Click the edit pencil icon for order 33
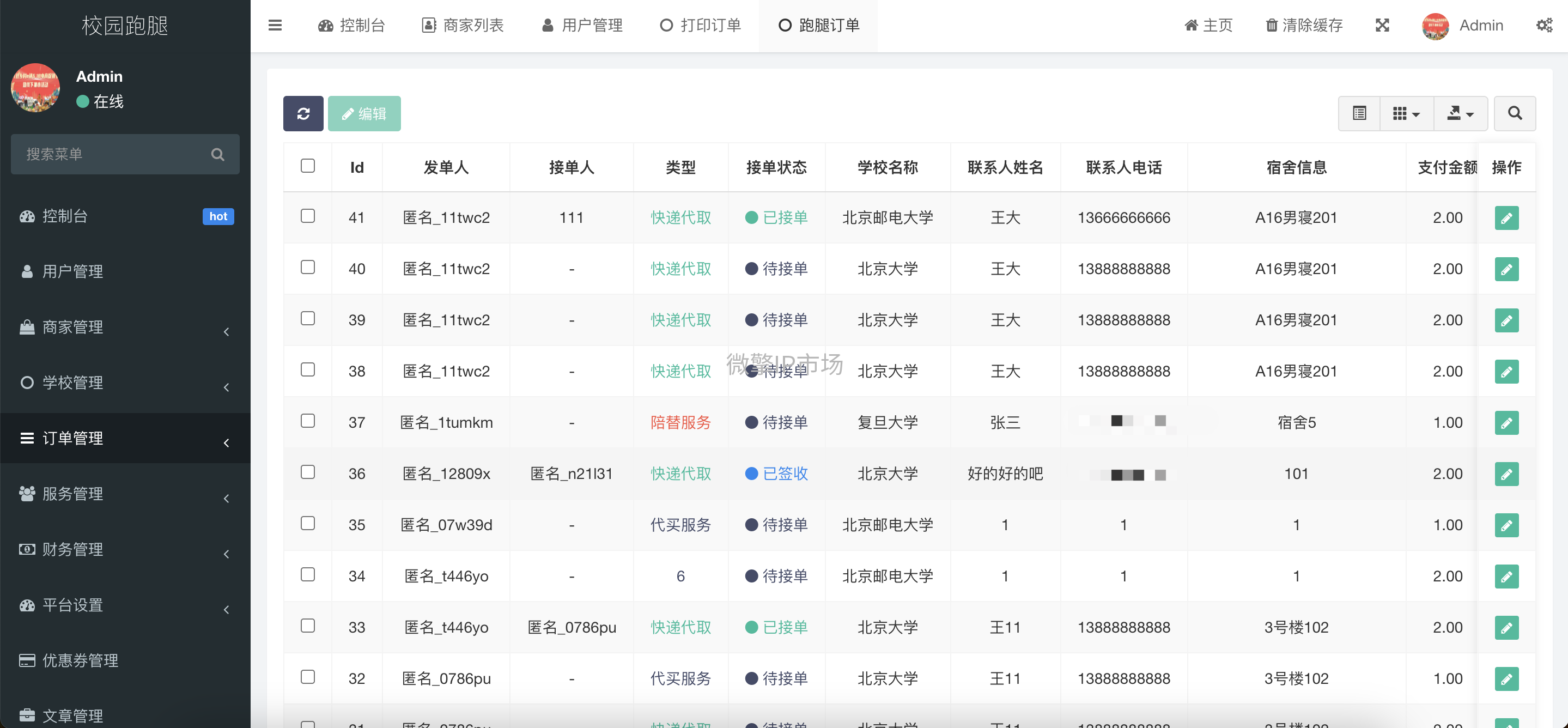This screenshot has height=728, width=1568. (1506, 627)
